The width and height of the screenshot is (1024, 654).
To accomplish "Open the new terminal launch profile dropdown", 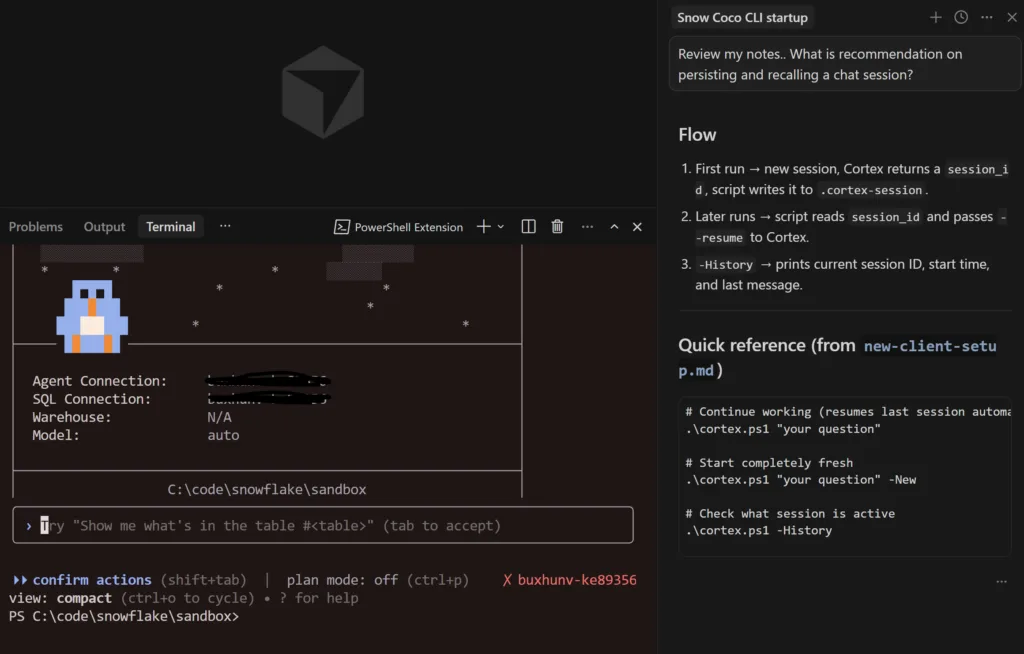I will pyautogui.click(x=501, y=227).
